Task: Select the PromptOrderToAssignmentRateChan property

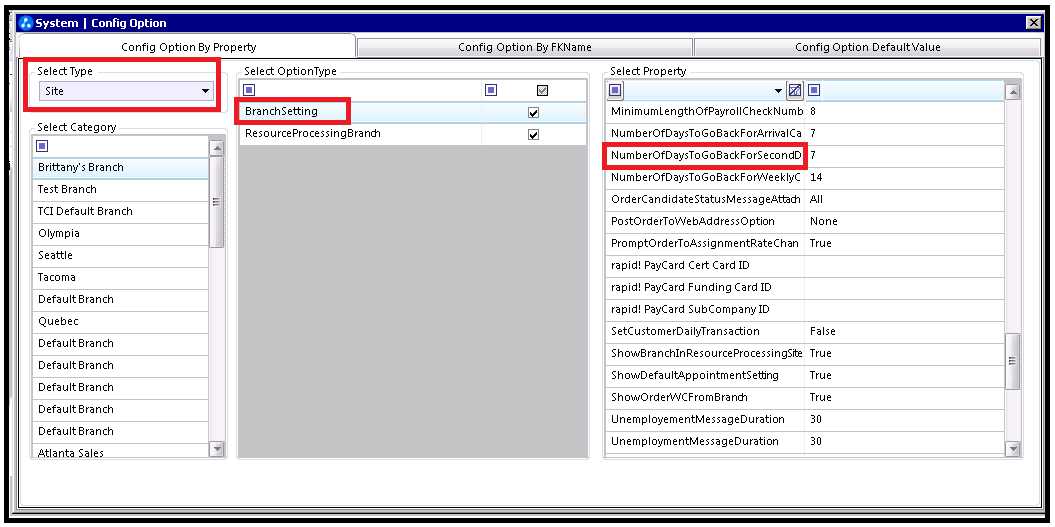Action: (706, 244)
